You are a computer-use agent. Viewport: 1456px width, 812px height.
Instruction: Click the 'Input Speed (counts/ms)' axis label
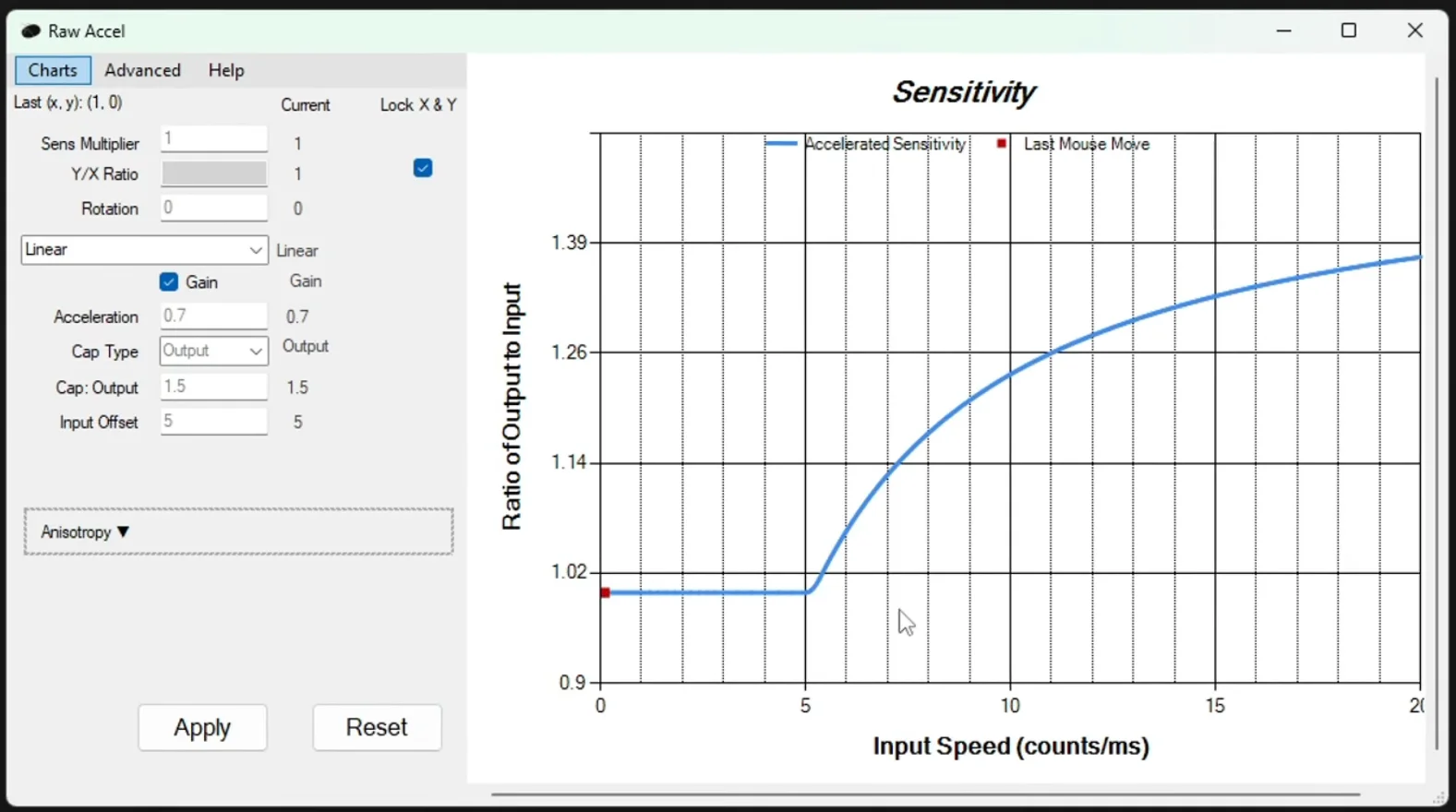coord(1011,746)
